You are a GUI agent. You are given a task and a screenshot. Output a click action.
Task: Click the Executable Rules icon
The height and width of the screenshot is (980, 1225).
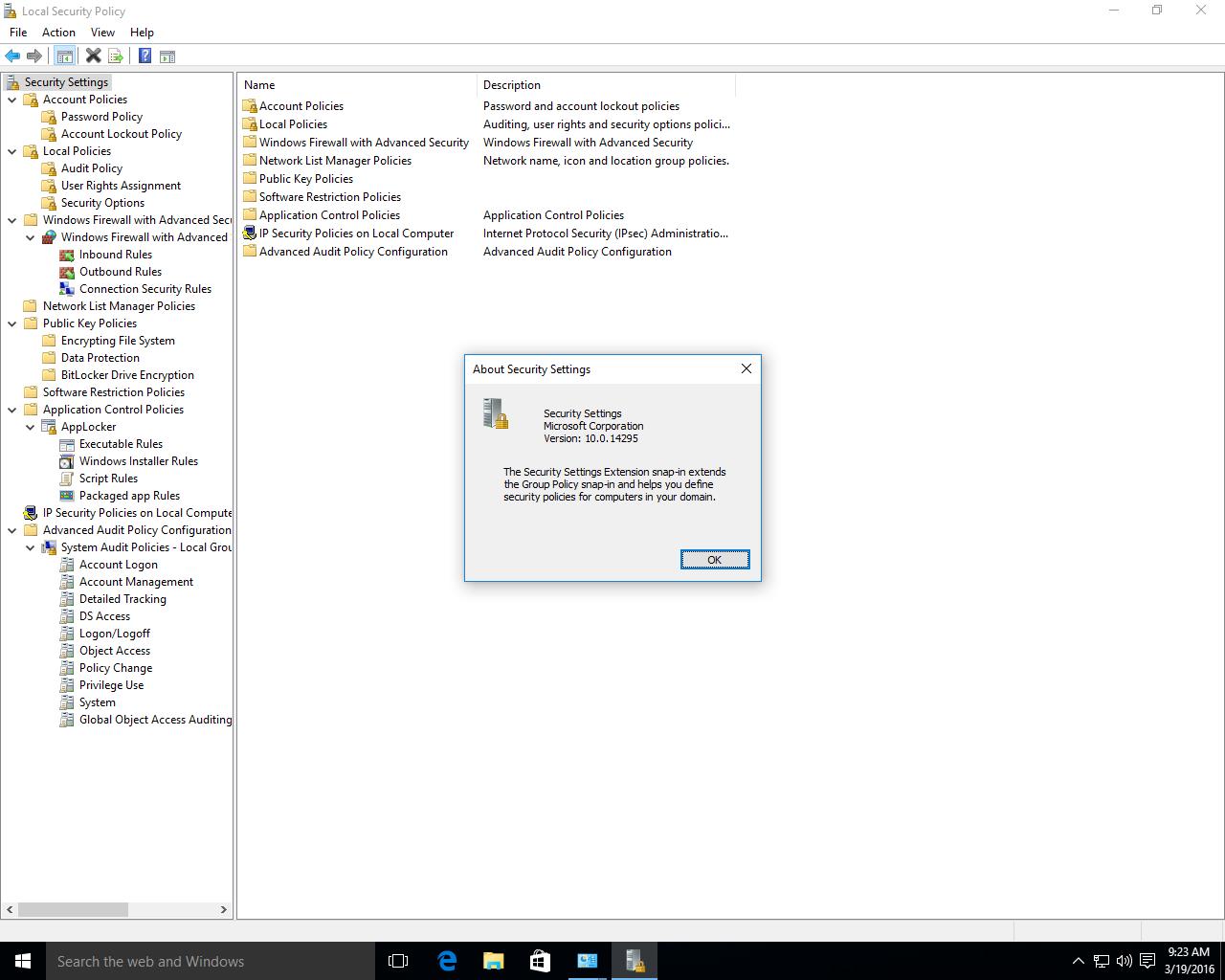coord(67,444)
